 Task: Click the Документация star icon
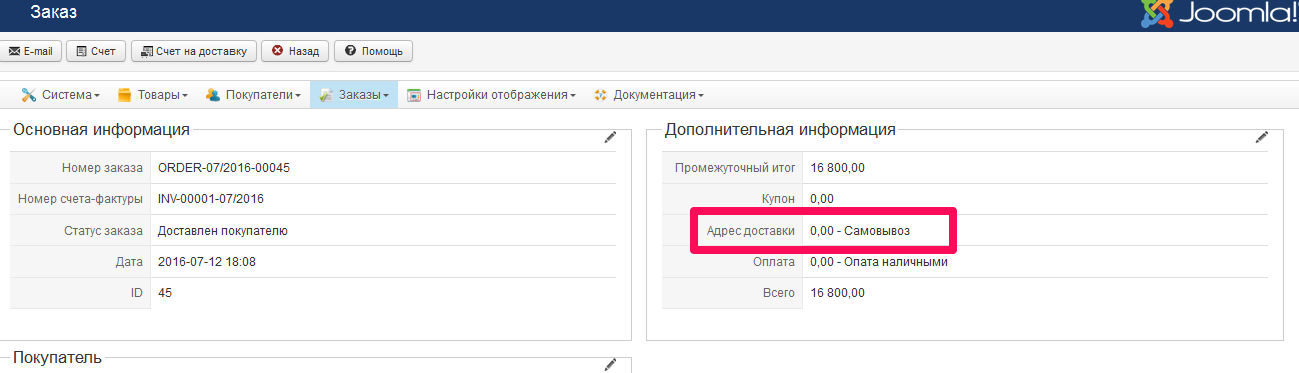click(600, 95)
